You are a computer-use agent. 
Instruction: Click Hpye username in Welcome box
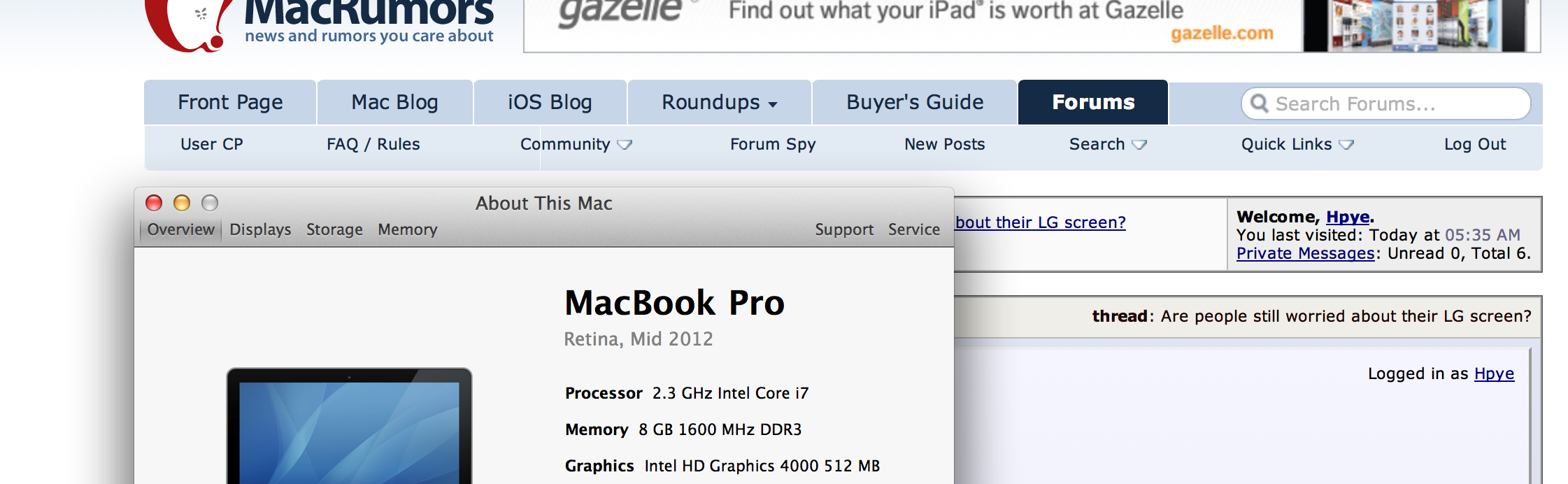click(x=1348, y=217)
